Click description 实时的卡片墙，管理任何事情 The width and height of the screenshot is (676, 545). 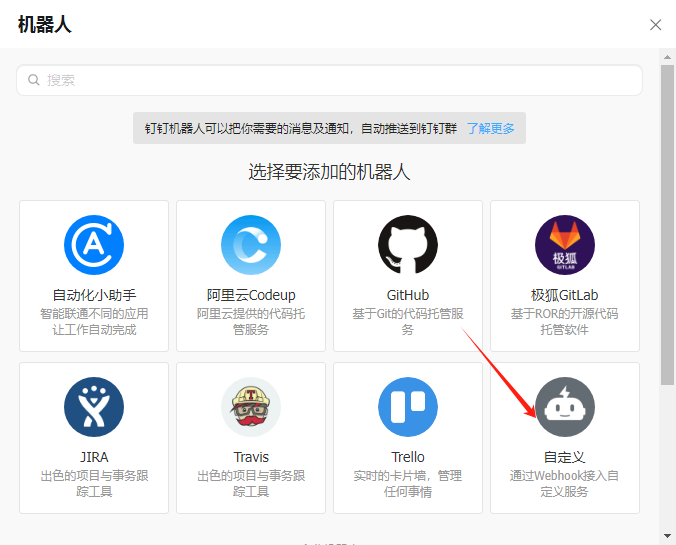(408, 483)
